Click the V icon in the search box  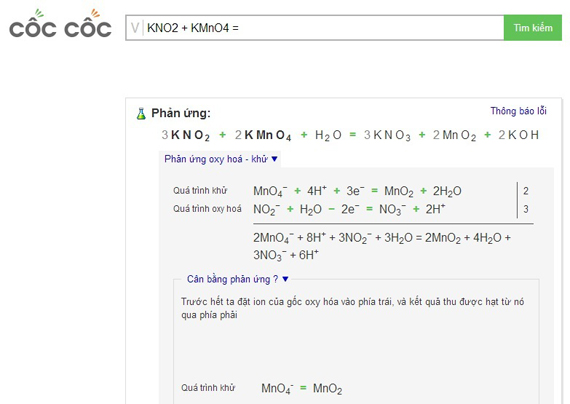(135, 28)
